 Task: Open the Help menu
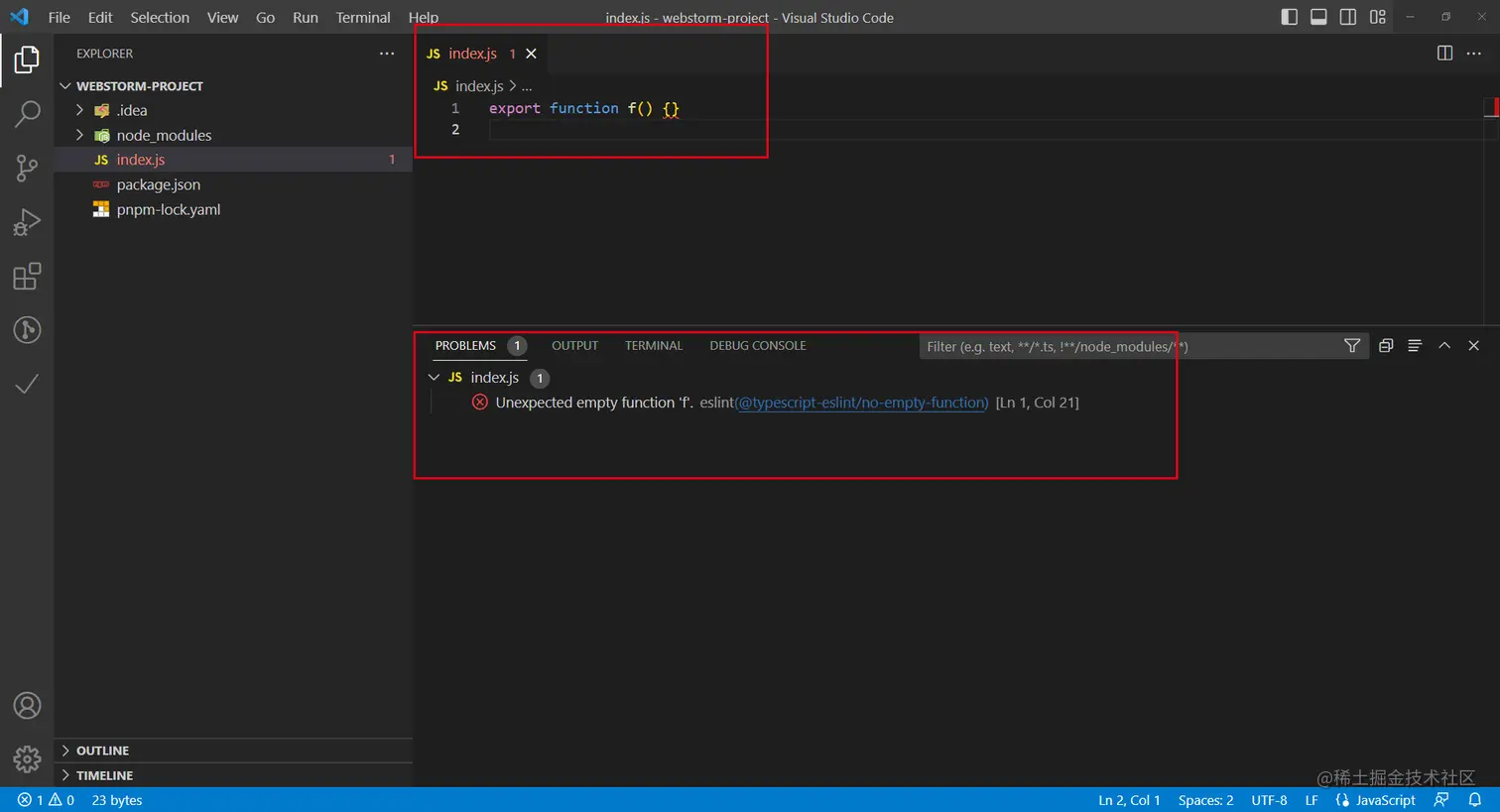tap(424, 17)
